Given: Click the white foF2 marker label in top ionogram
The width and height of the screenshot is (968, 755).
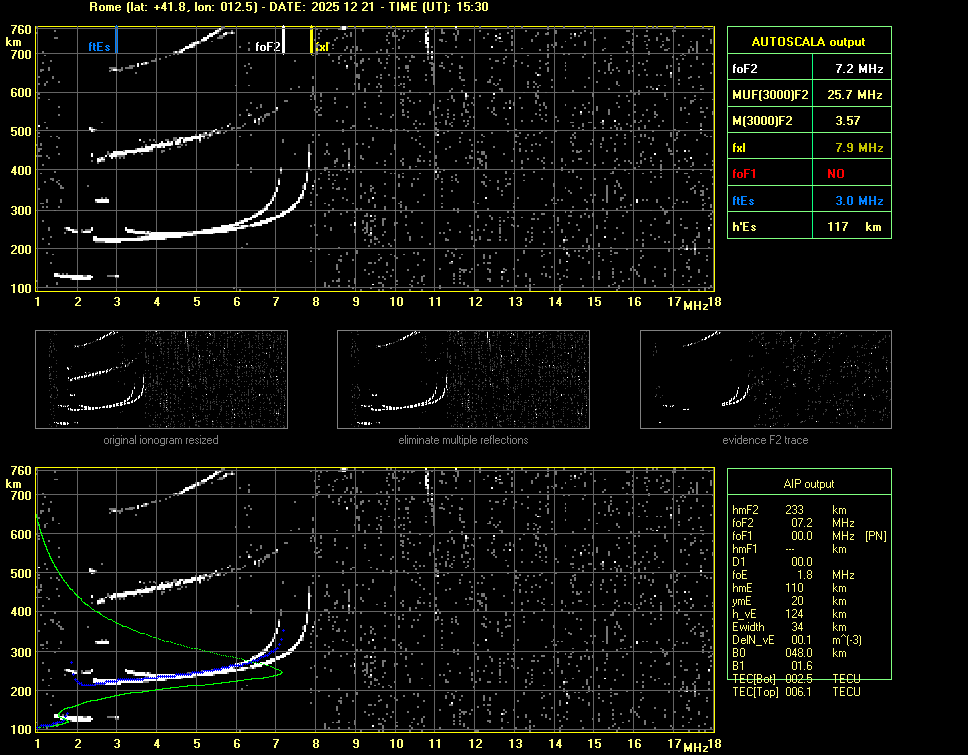Looking at the screenshot, I should 267,46.
